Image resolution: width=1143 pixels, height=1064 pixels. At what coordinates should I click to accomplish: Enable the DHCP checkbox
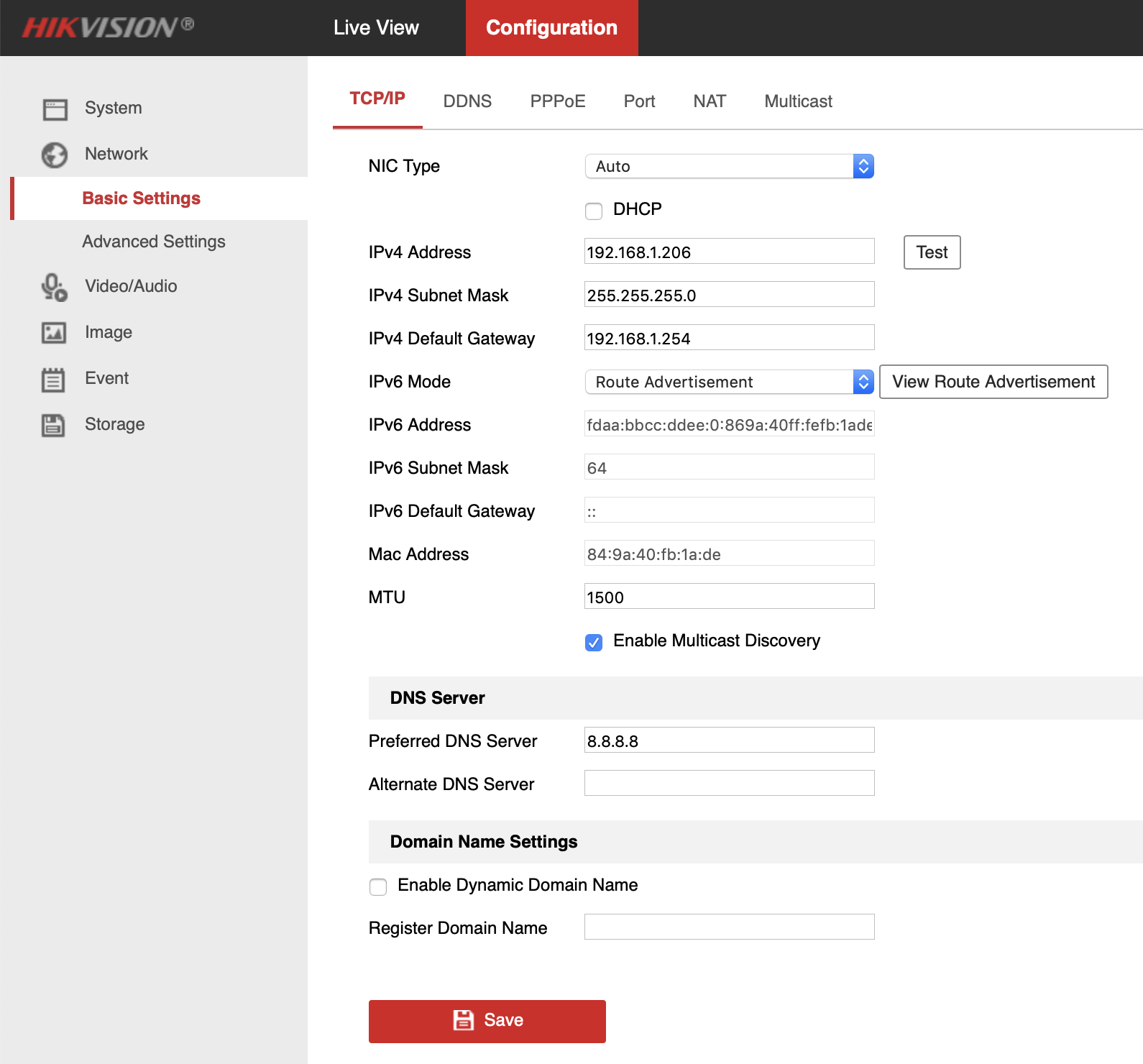pyautogui.click(x=594, y=211)
